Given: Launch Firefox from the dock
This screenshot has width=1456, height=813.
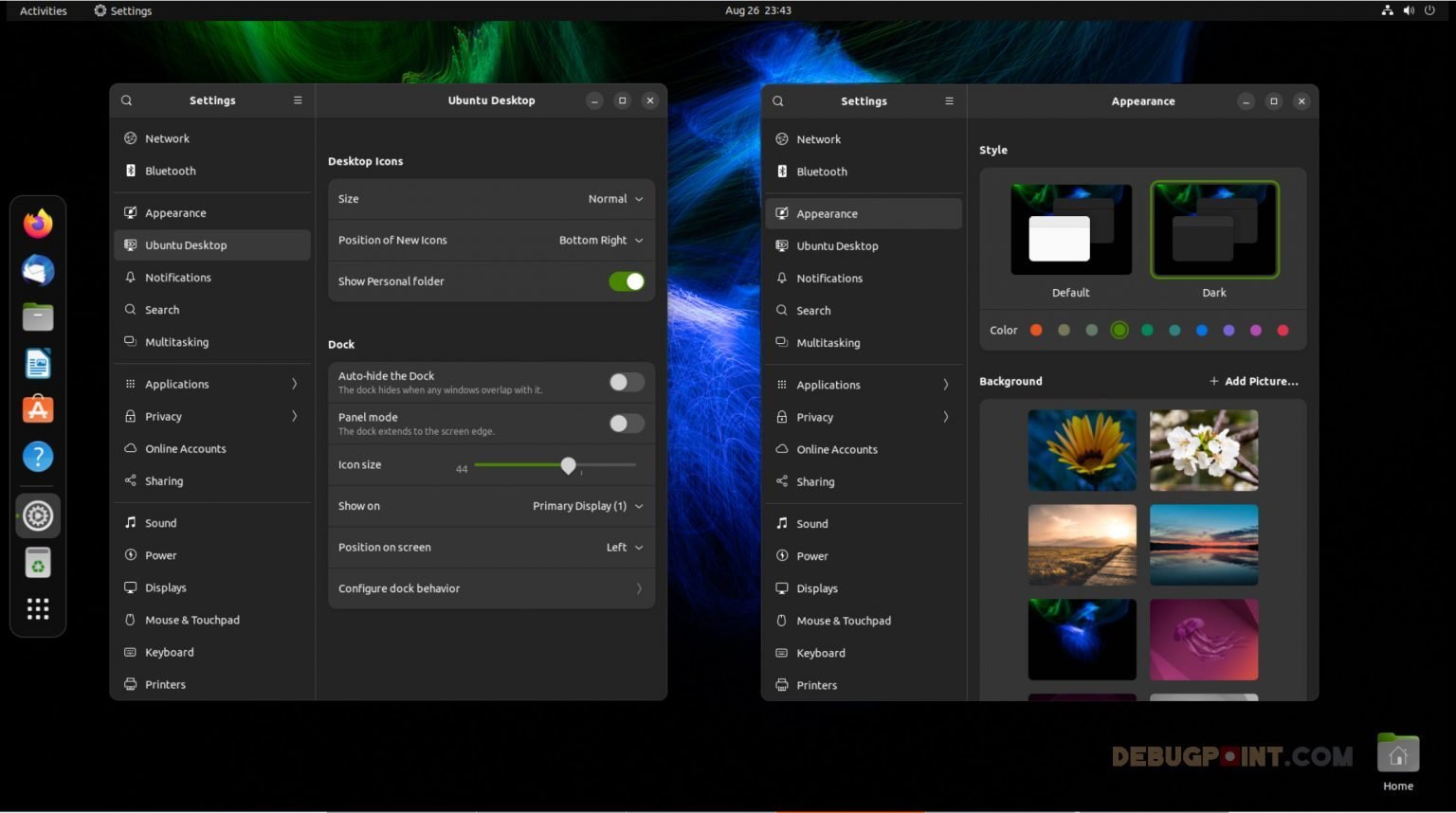Looking at the screenshot, I should point(38,224).
